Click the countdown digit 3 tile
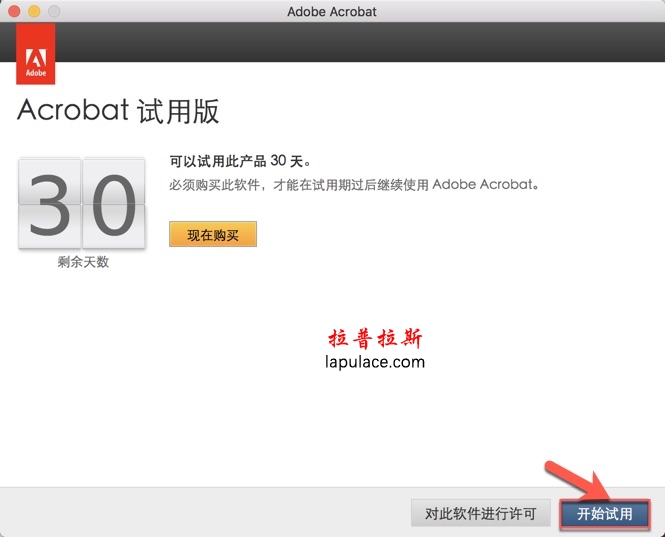 [49, 203]
